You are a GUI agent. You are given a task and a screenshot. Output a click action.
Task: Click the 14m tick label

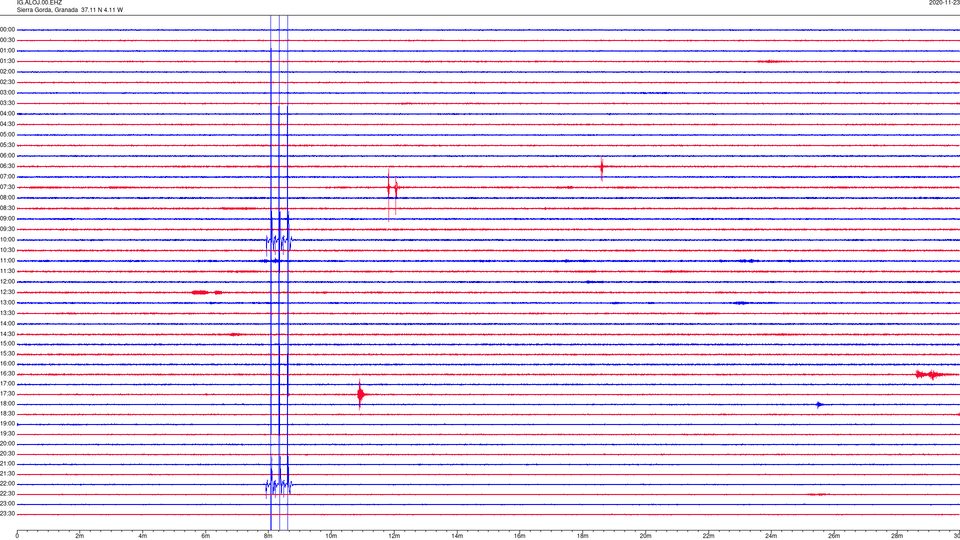[x=457, y=536]
